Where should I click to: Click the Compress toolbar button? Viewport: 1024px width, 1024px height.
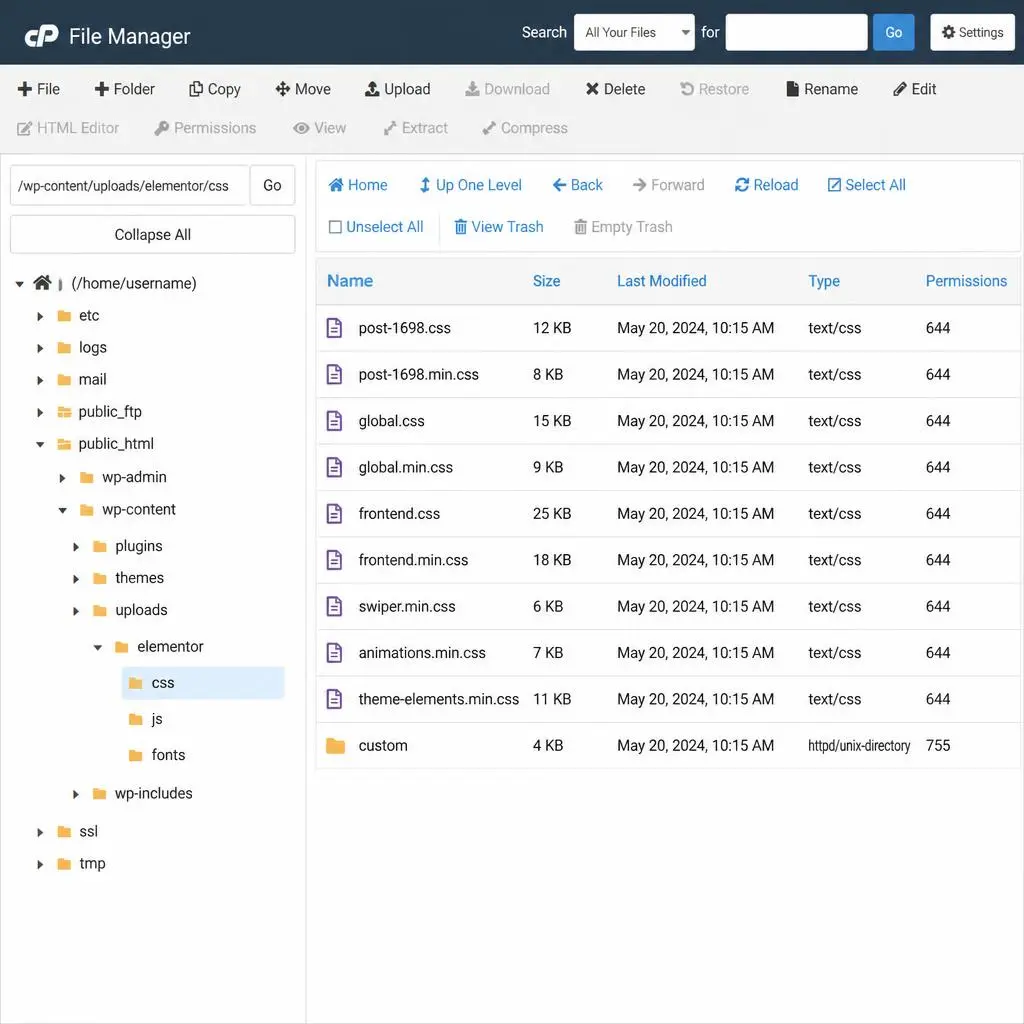pyautogui.click(x=525, y=128)
